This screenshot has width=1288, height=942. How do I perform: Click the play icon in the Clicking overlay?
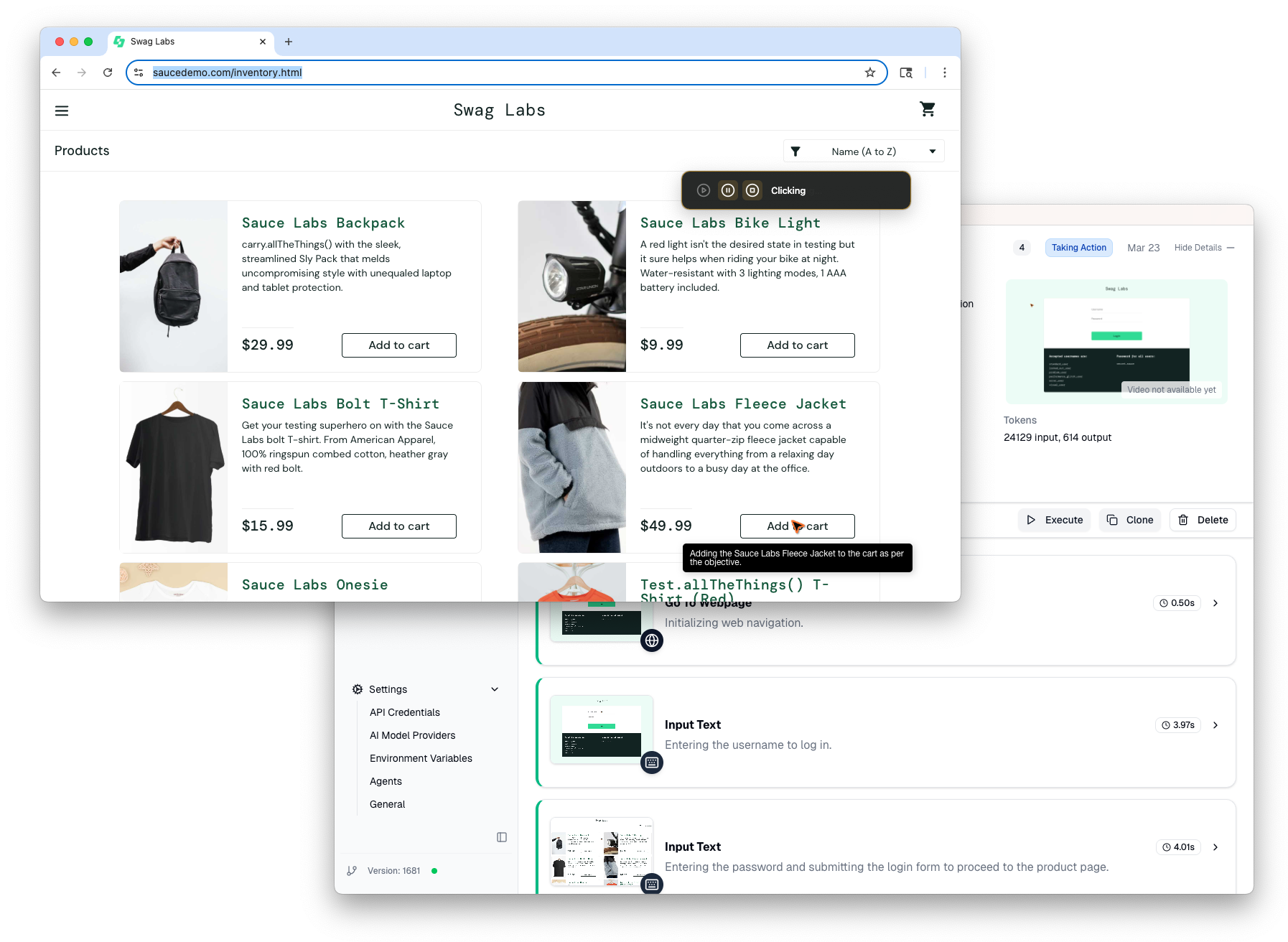click(x=704, y=190)
